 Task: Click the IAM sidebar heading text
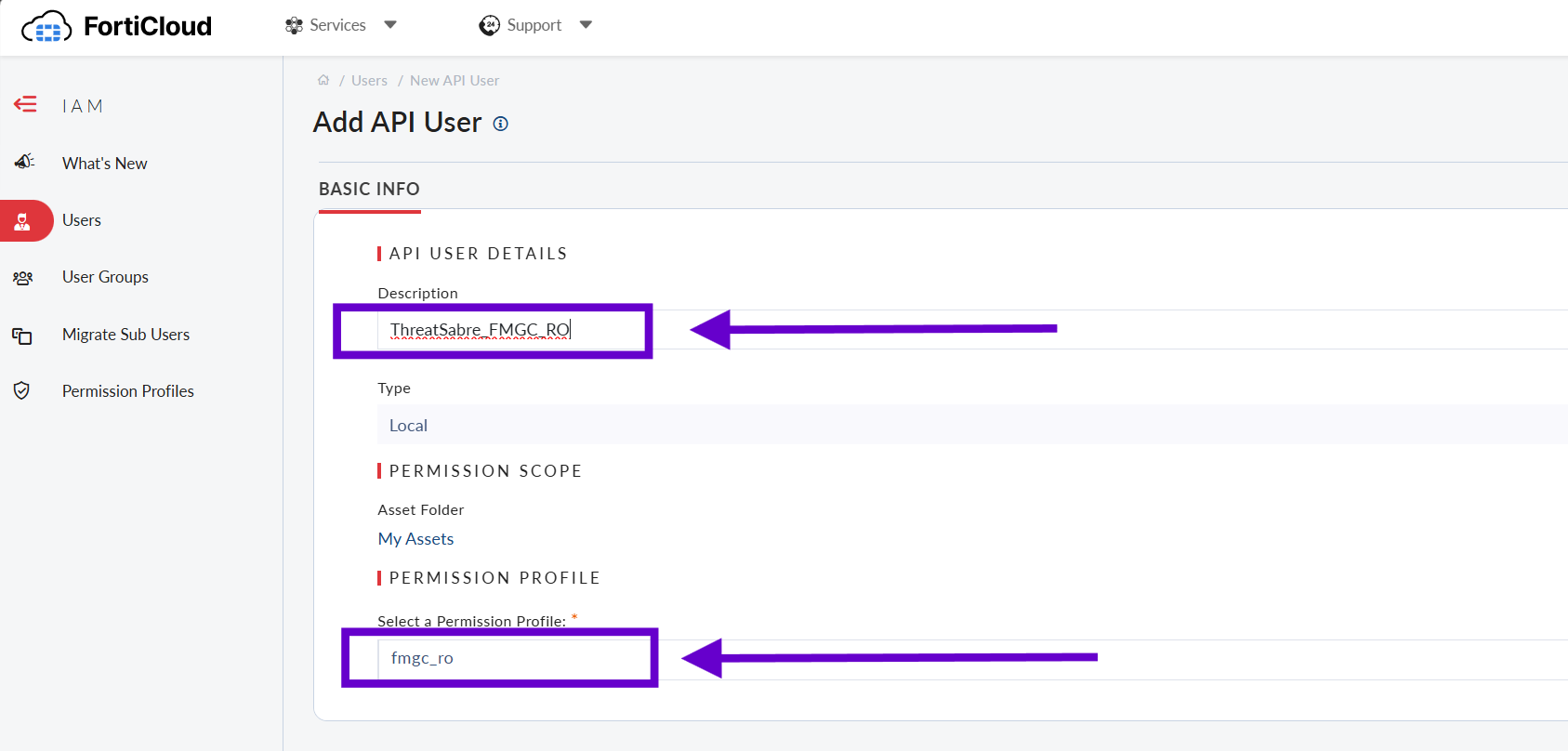[83, 106]
